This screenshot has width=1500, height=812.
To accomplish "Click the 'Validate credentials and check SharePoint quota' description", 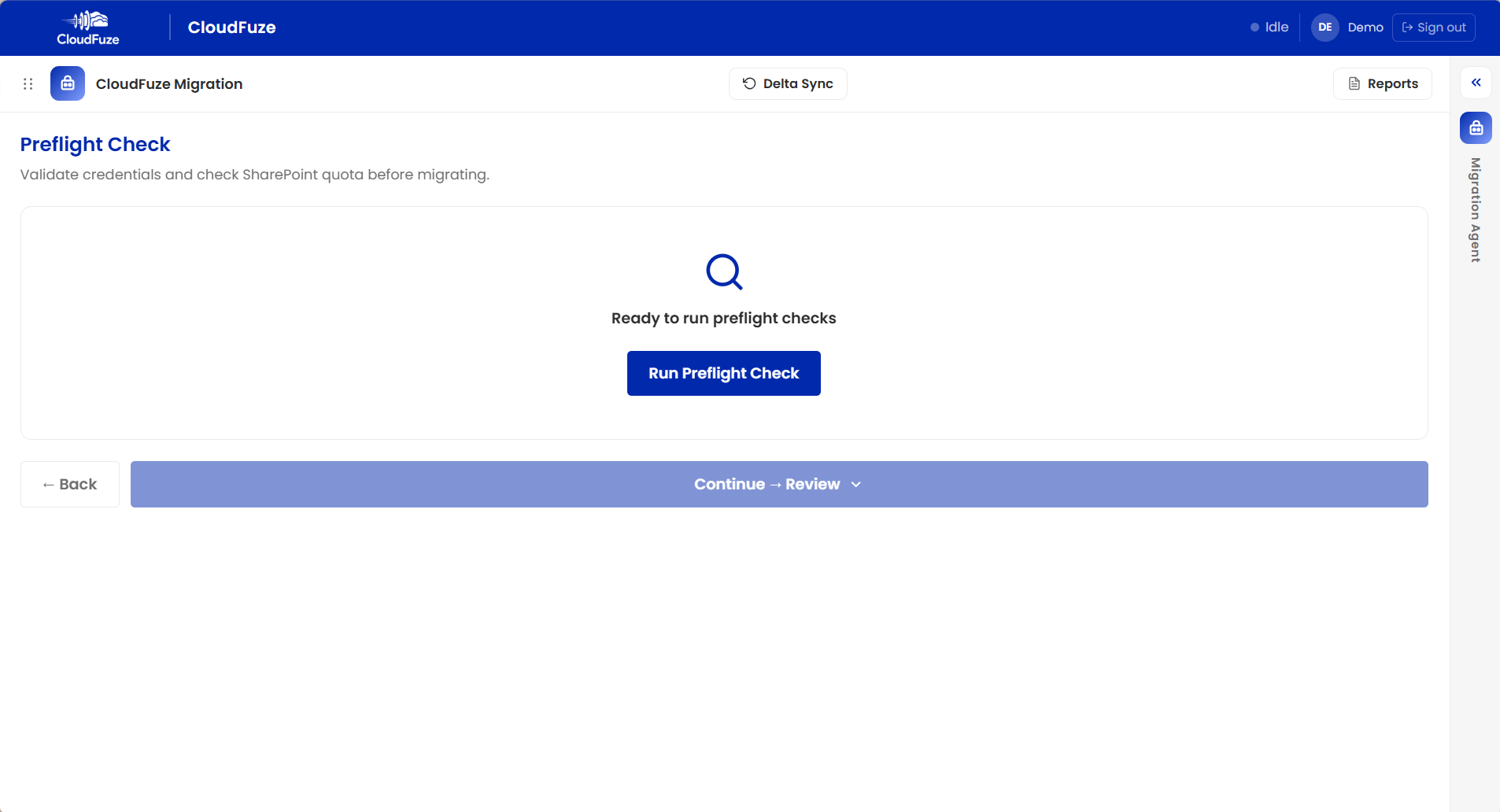I will click(255, 175).
